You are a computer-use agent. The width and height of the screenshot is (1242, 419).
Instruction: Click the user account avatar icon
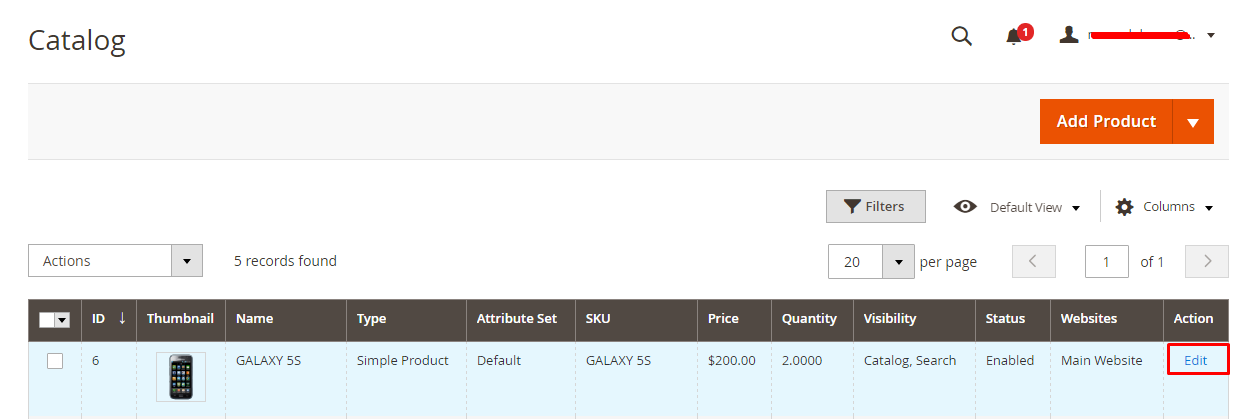click(x=1069, y=35)
